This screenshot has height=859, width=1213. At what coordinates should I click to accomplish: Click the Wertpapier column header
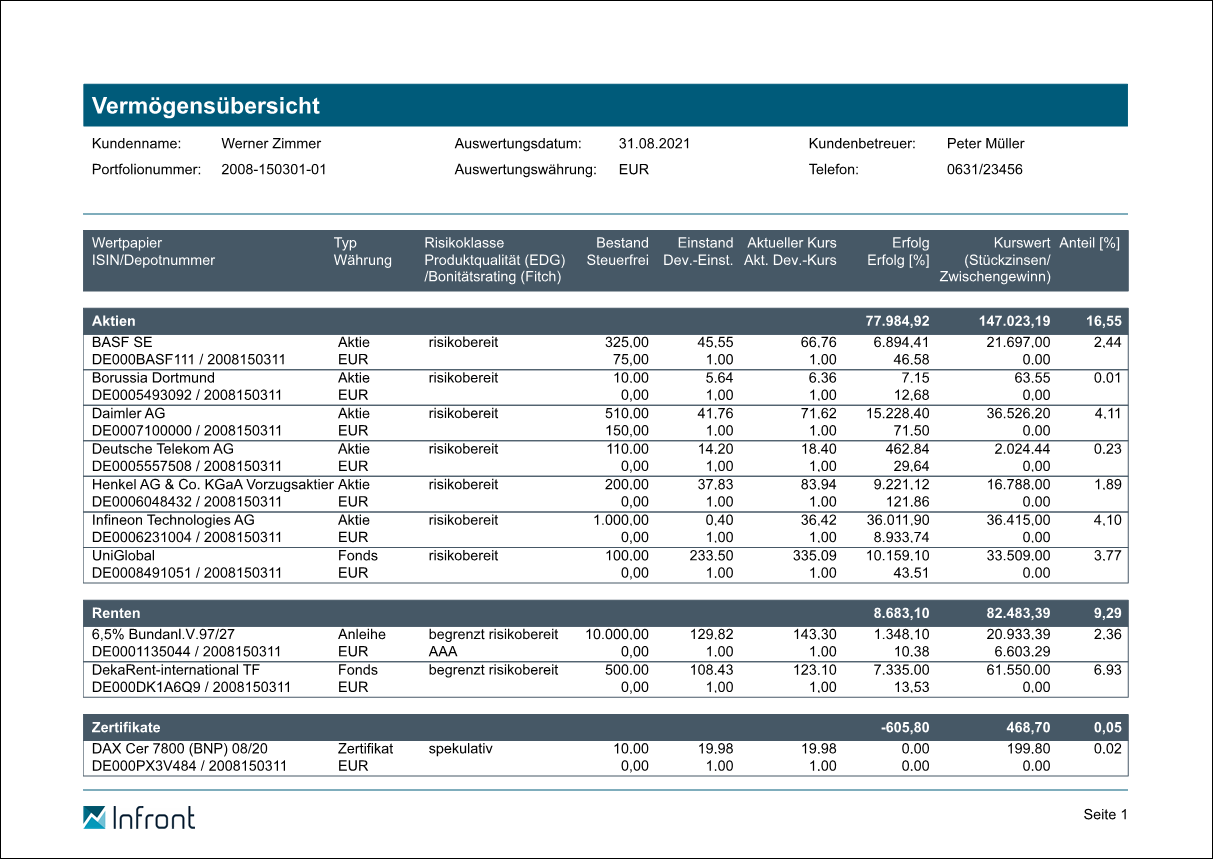[127, 243]
